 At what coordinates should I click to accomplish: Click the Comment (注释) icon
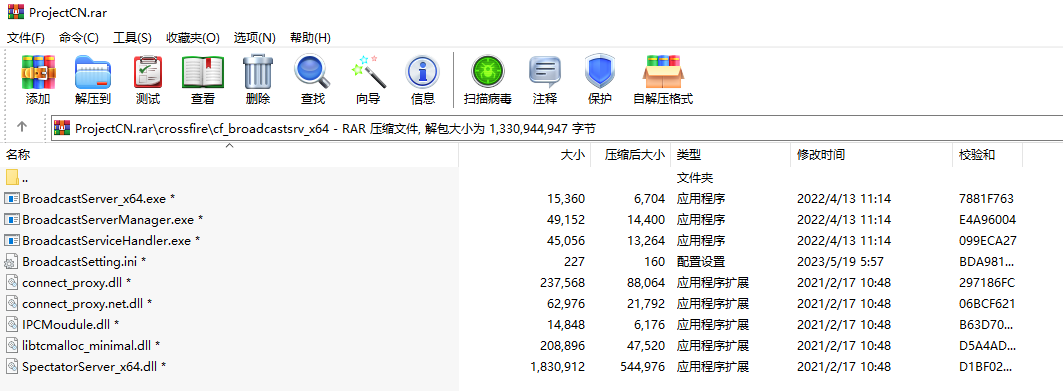coord(544,73)
